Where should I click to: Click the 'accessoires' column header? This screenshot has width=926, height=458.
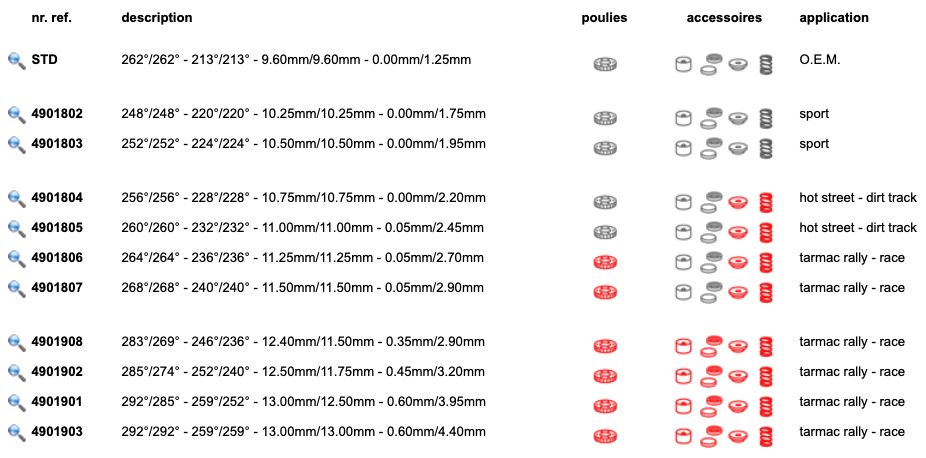pyautogui.click(x=724, y=18)
